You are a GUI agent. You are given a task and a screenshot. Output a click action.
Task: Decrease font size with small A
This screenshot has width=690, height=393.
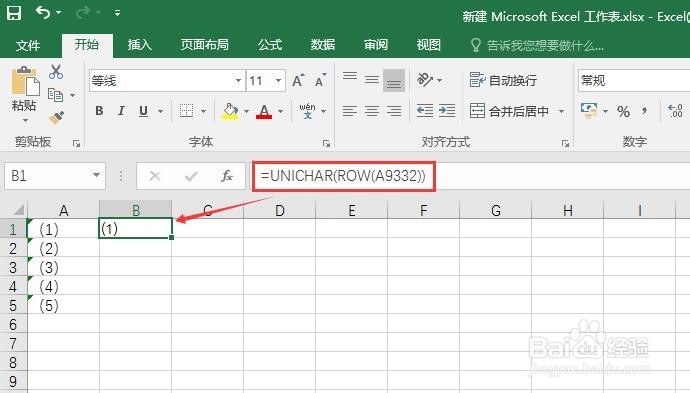point(320,81)
